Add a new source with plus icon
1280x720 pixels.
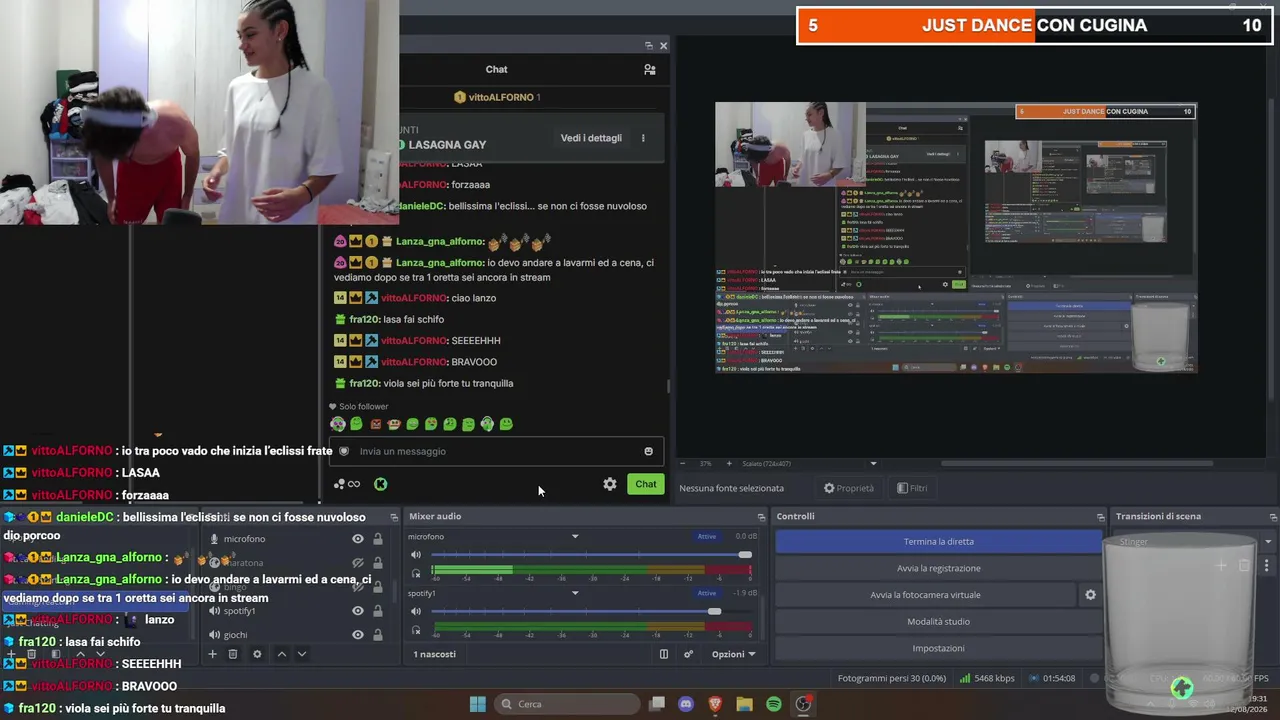(x=212, y=654)
